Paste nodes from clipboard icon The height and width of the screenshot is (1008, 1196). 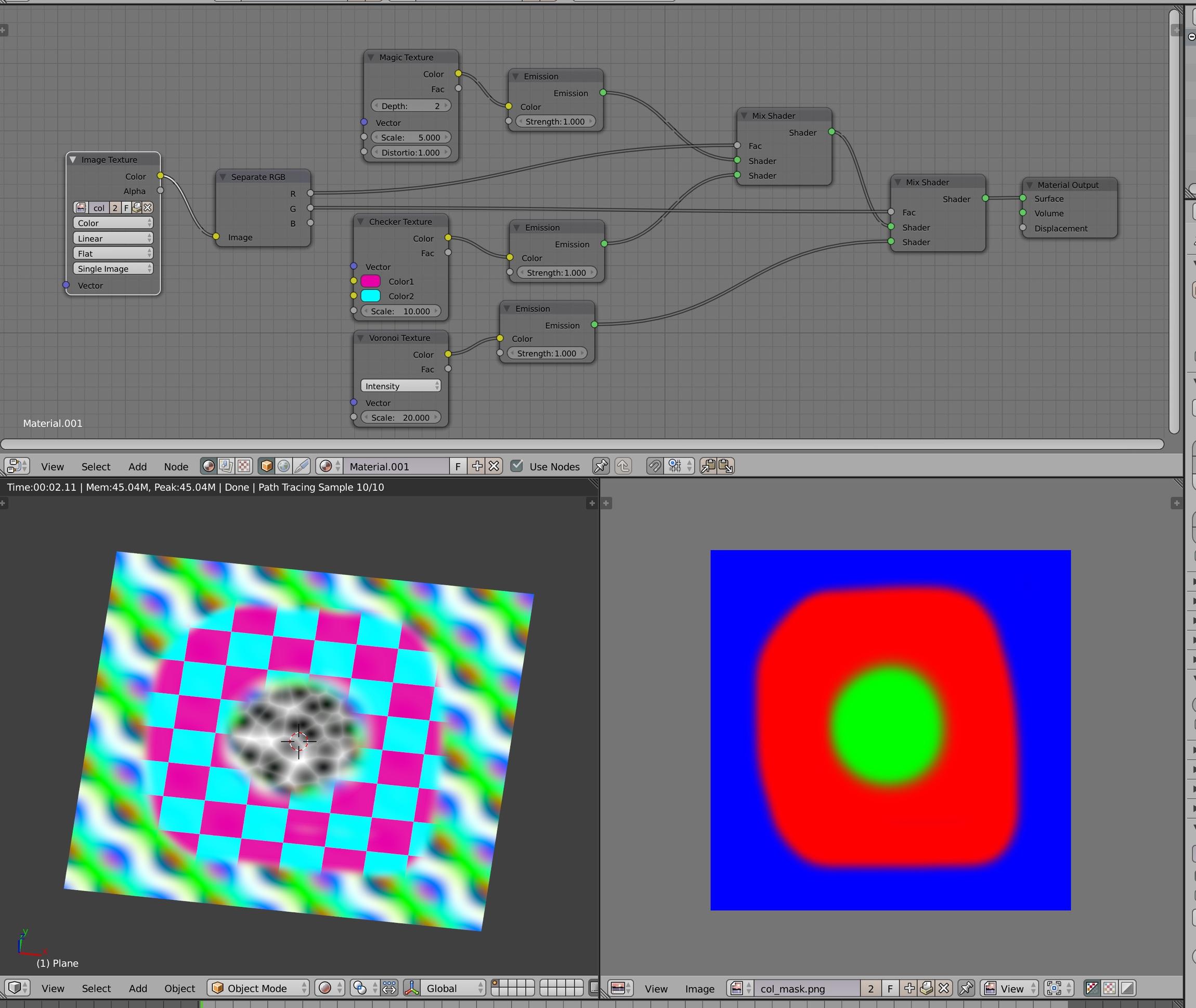726,466
